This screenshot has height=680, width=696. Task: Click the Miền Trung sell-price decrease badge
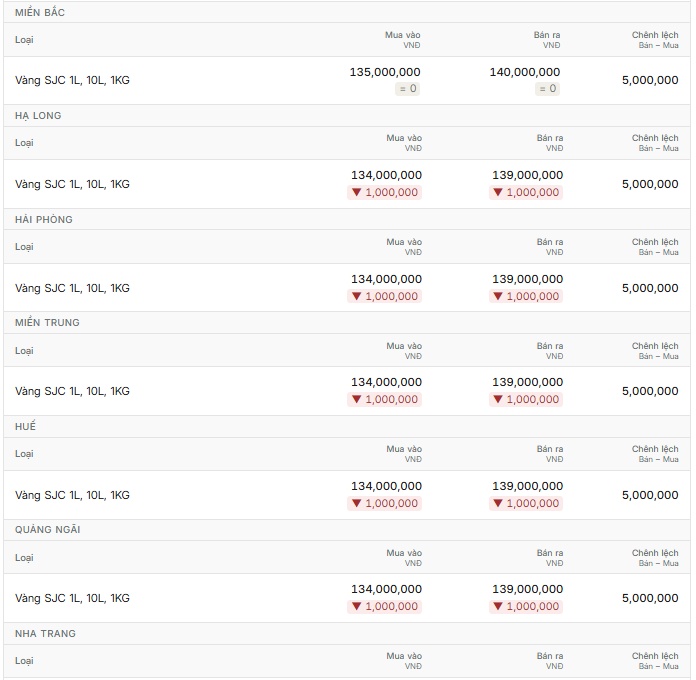[x=526, y=399]
